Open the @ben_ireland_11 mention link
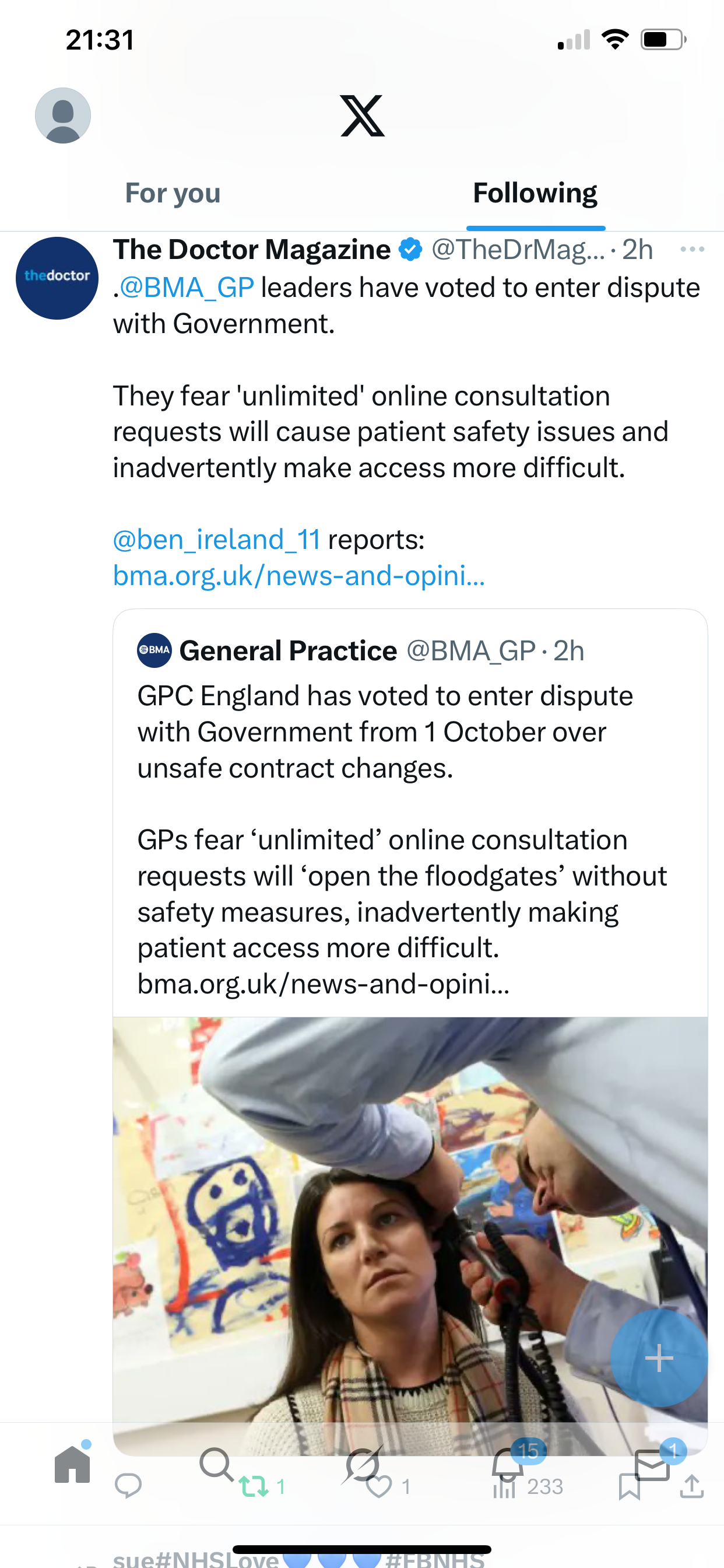 217,540
